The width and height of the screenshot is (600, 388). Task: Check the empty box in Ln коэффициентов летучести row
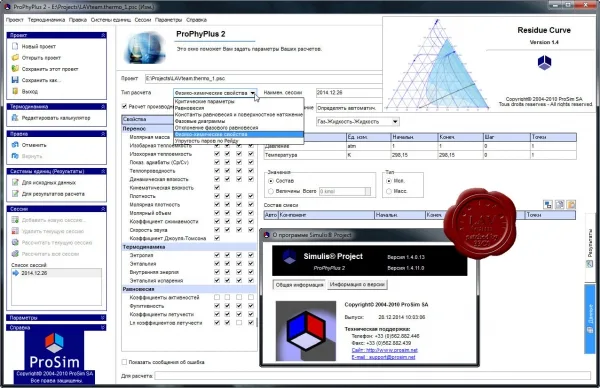239,323
